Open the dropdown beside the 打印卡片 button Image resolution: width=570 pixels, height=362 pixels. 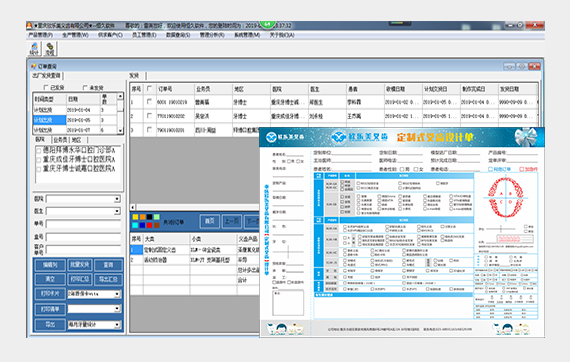coord(117,294)
